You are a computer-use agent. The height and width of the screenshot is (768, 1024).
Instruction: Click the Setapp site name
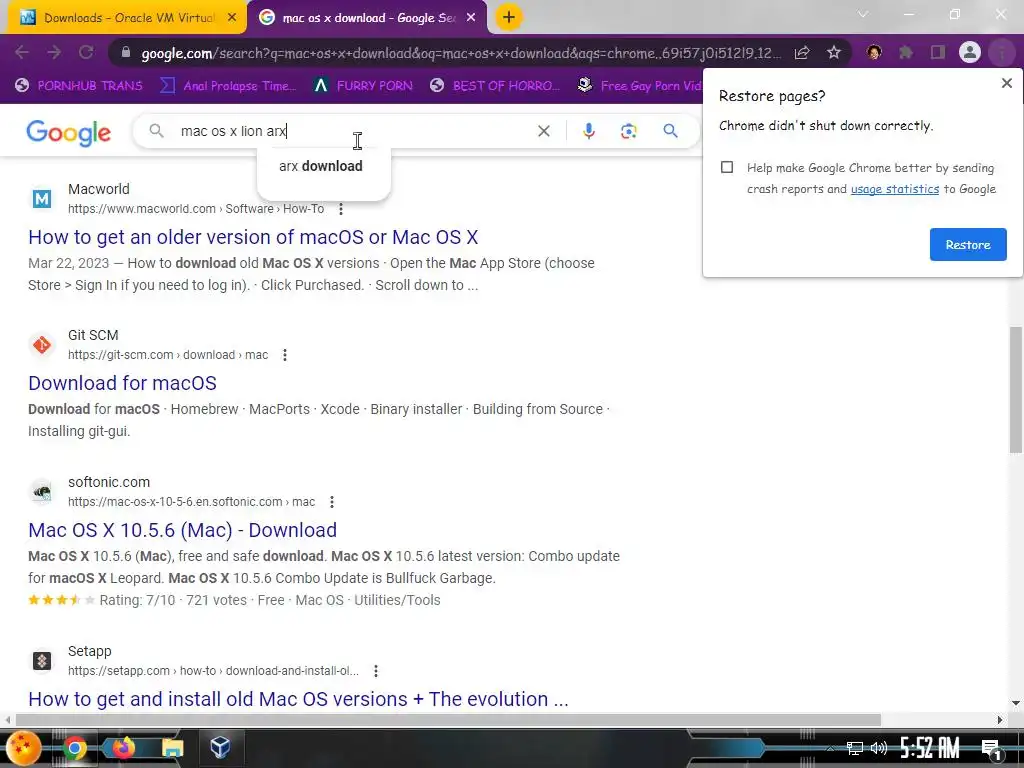(x=89, y=651)
